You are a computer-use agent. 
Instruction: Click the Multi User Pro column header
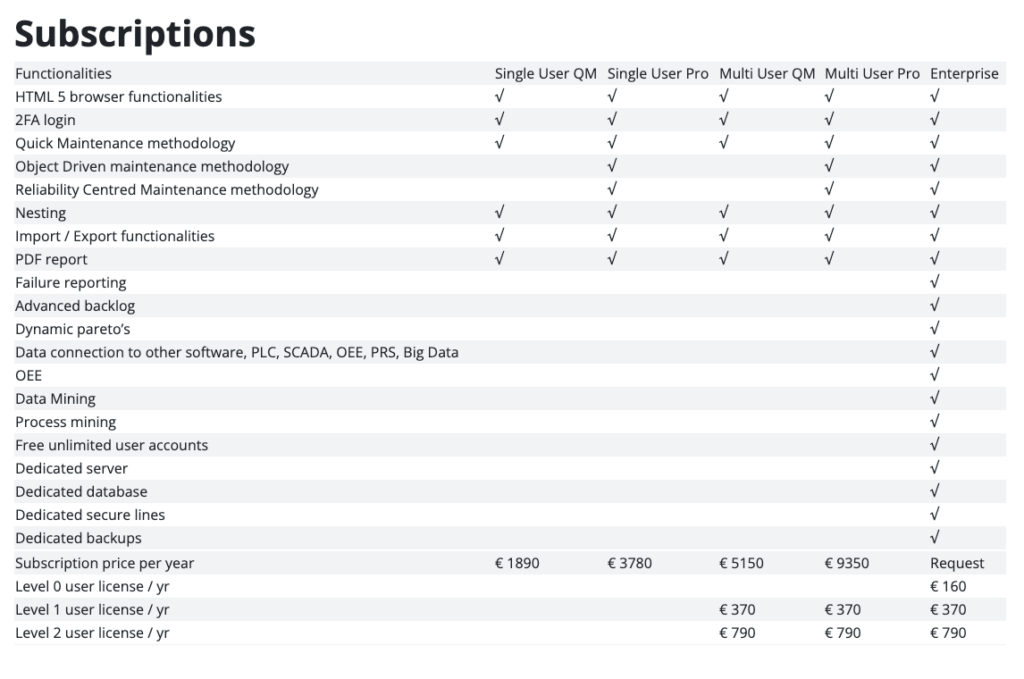(x=872, y=74)
